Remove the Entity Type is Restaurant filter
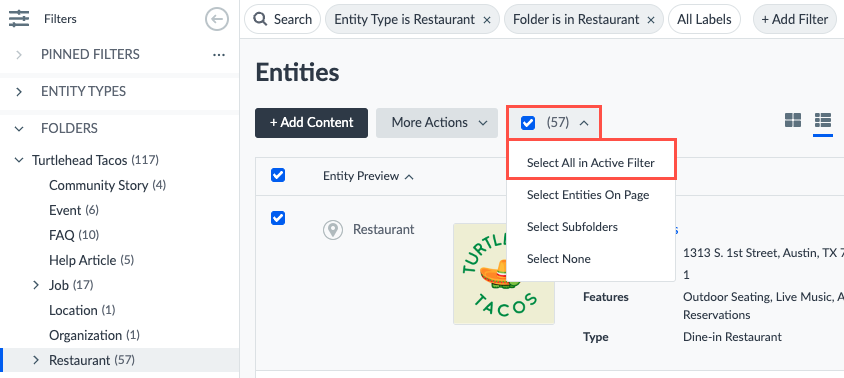The height and width of the screenshot is (378, 844). pyautogui.click(x=487, y=20)
